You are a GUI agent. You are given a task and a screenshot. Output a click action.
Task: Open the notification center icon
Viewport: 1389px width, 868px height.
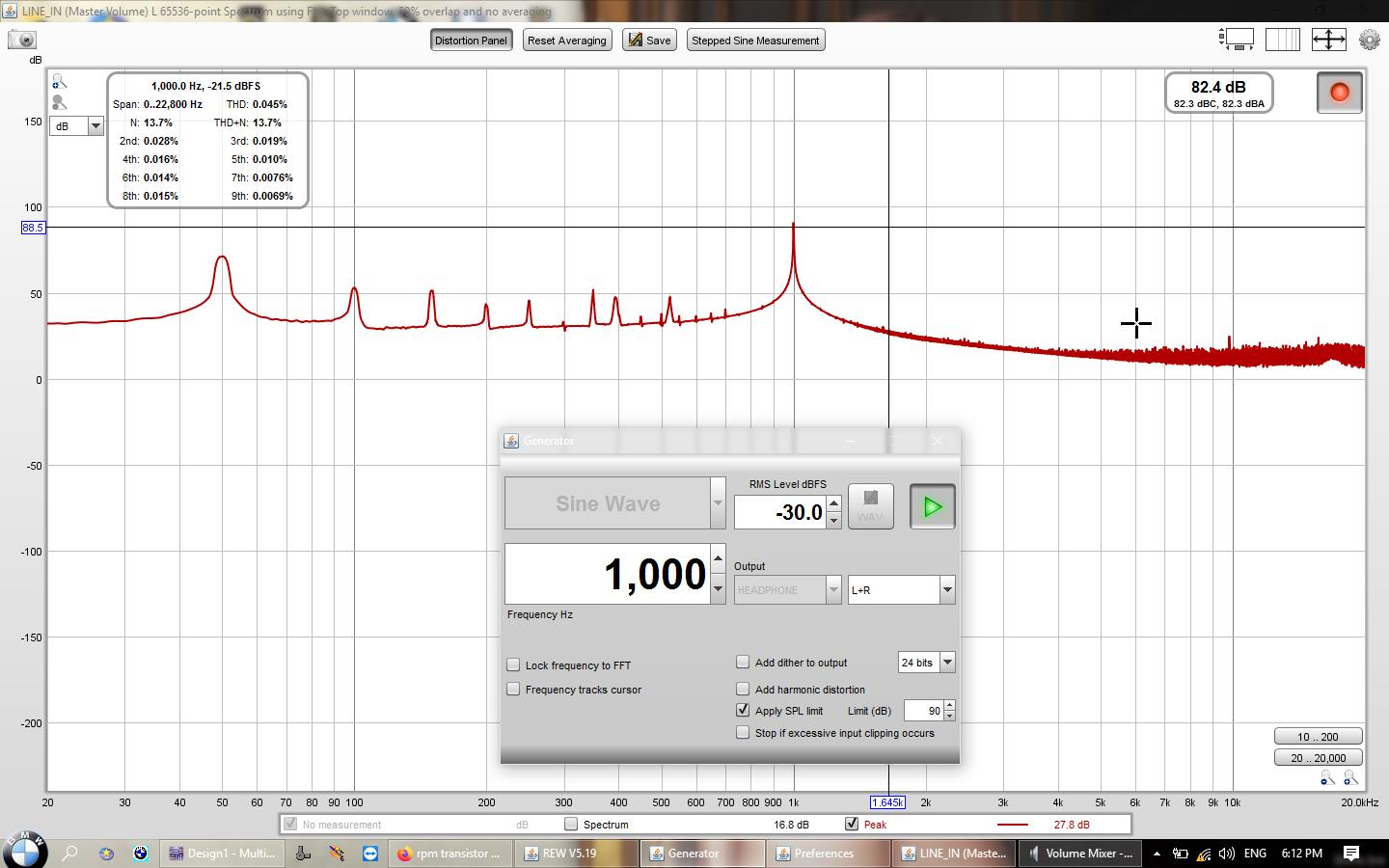click(x=1351, y=853)
